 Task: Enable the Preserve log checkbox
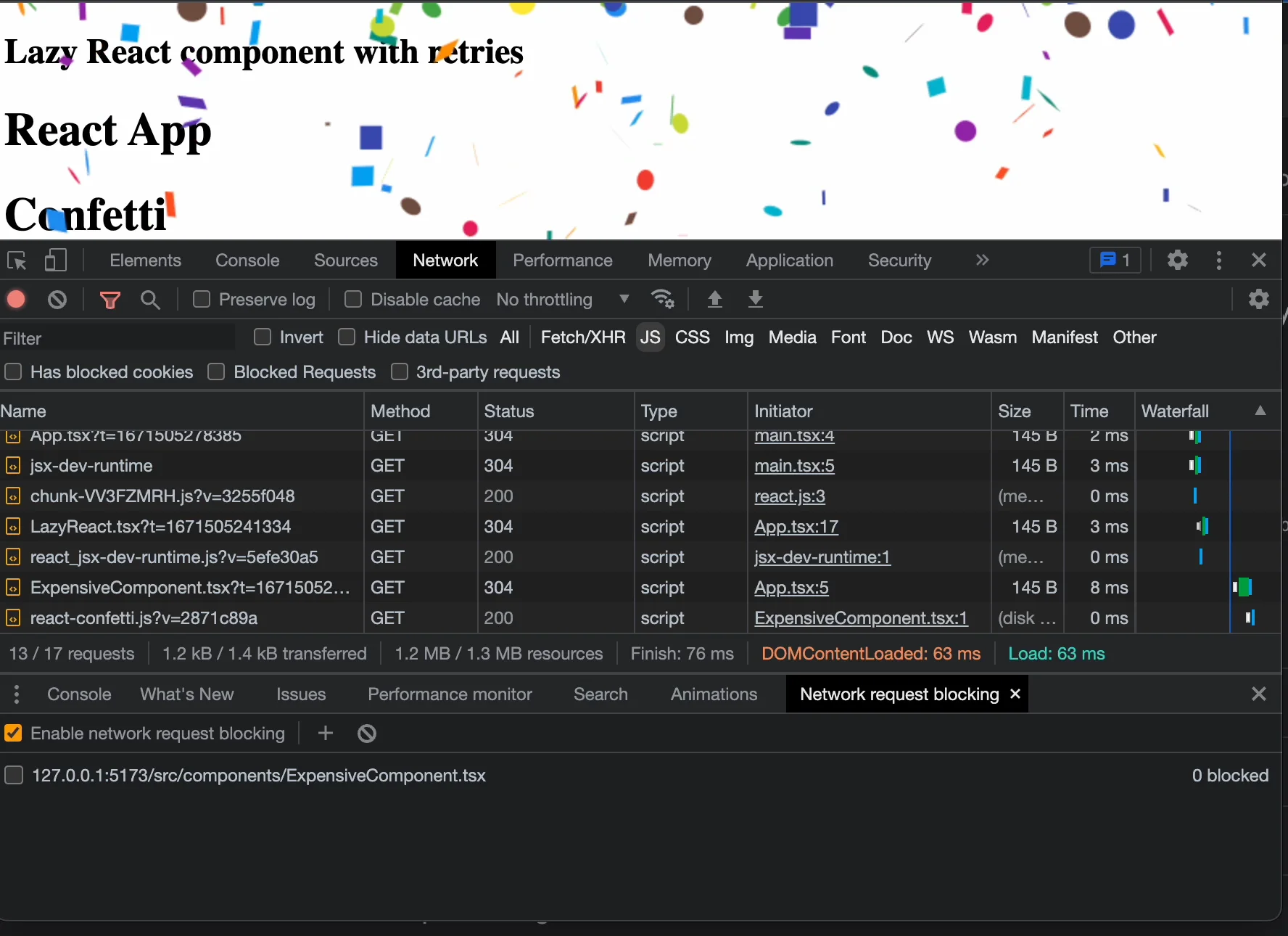202,299
